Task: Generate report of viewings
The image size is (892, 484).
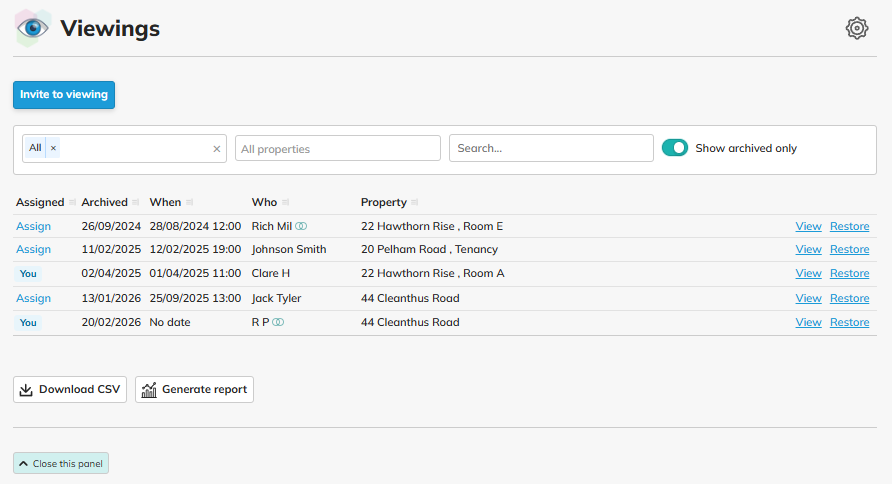Action: click(194, 390)
